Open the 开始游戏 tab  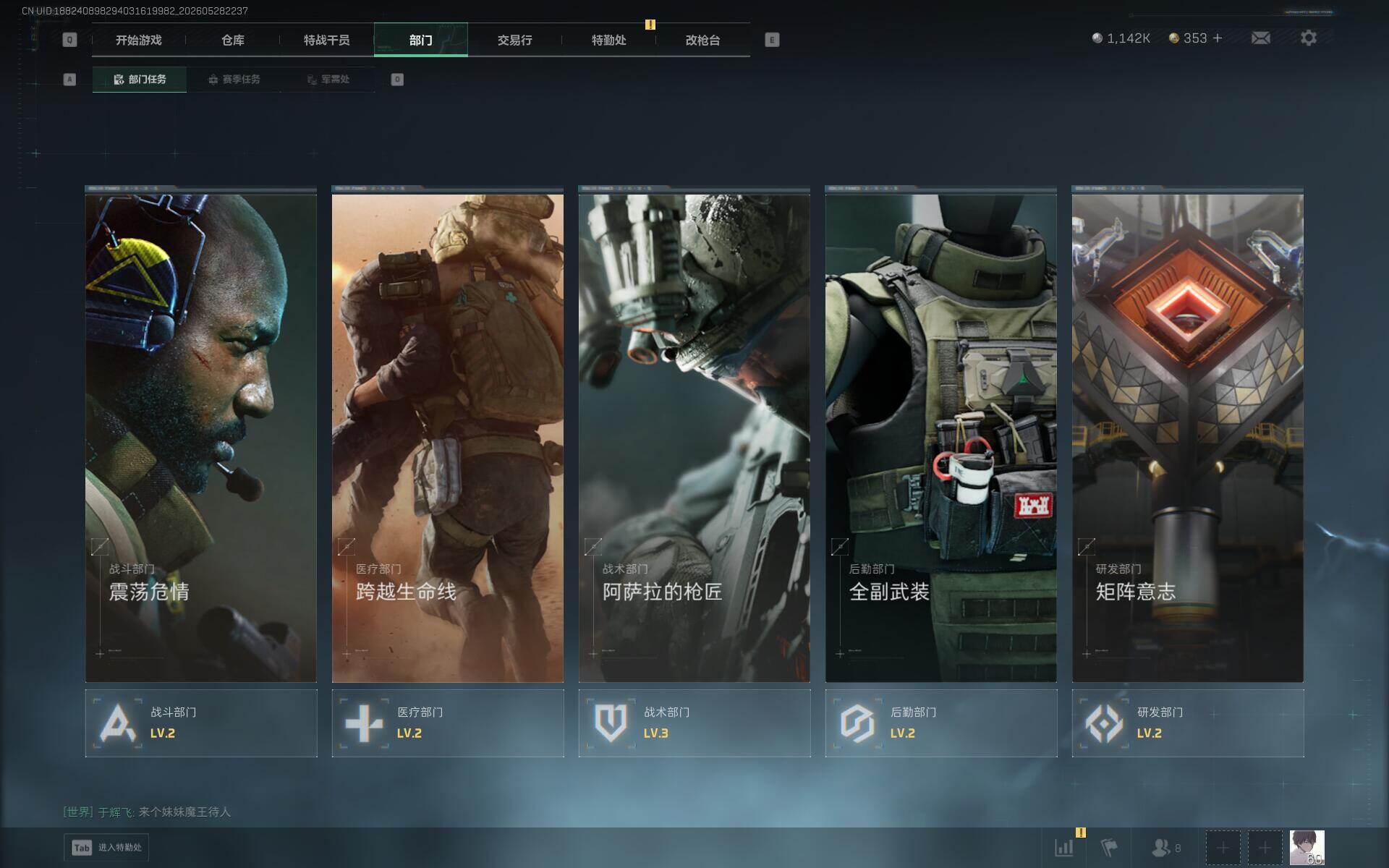point(138,40)
